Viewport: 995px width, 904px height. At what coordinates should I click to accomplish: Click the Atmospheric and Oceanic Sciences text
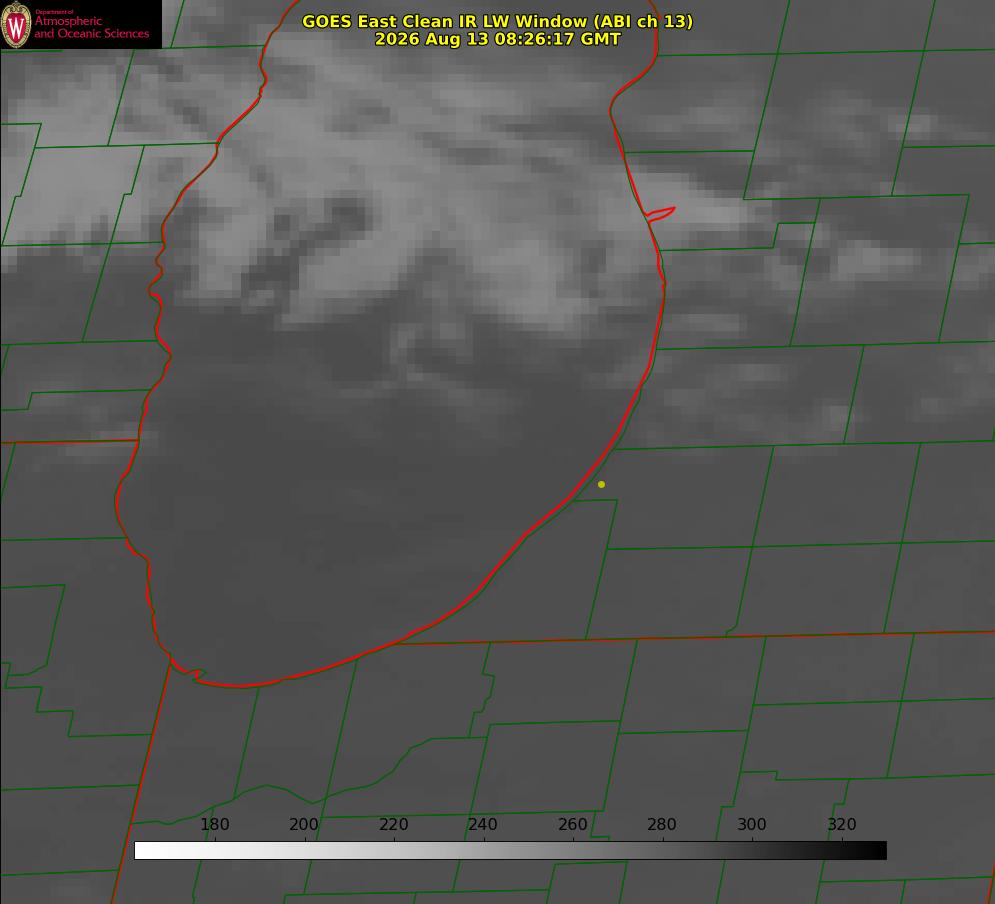(91, 27)
